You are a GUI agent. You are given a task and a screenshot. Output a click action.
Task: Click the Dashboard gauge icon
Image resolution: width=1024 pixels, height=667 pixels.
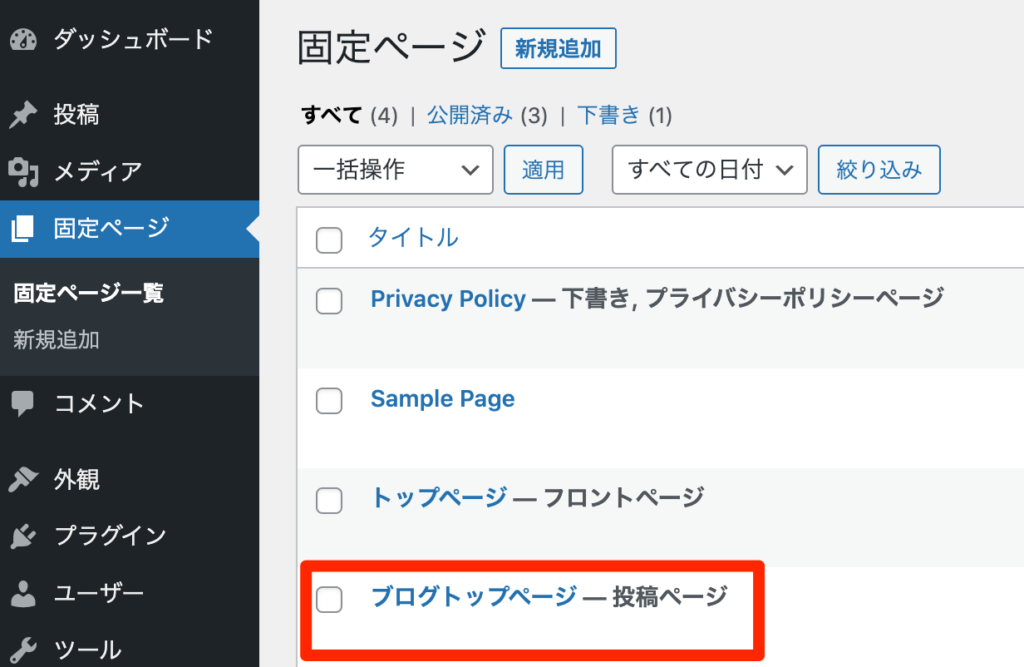click(24, 39)
